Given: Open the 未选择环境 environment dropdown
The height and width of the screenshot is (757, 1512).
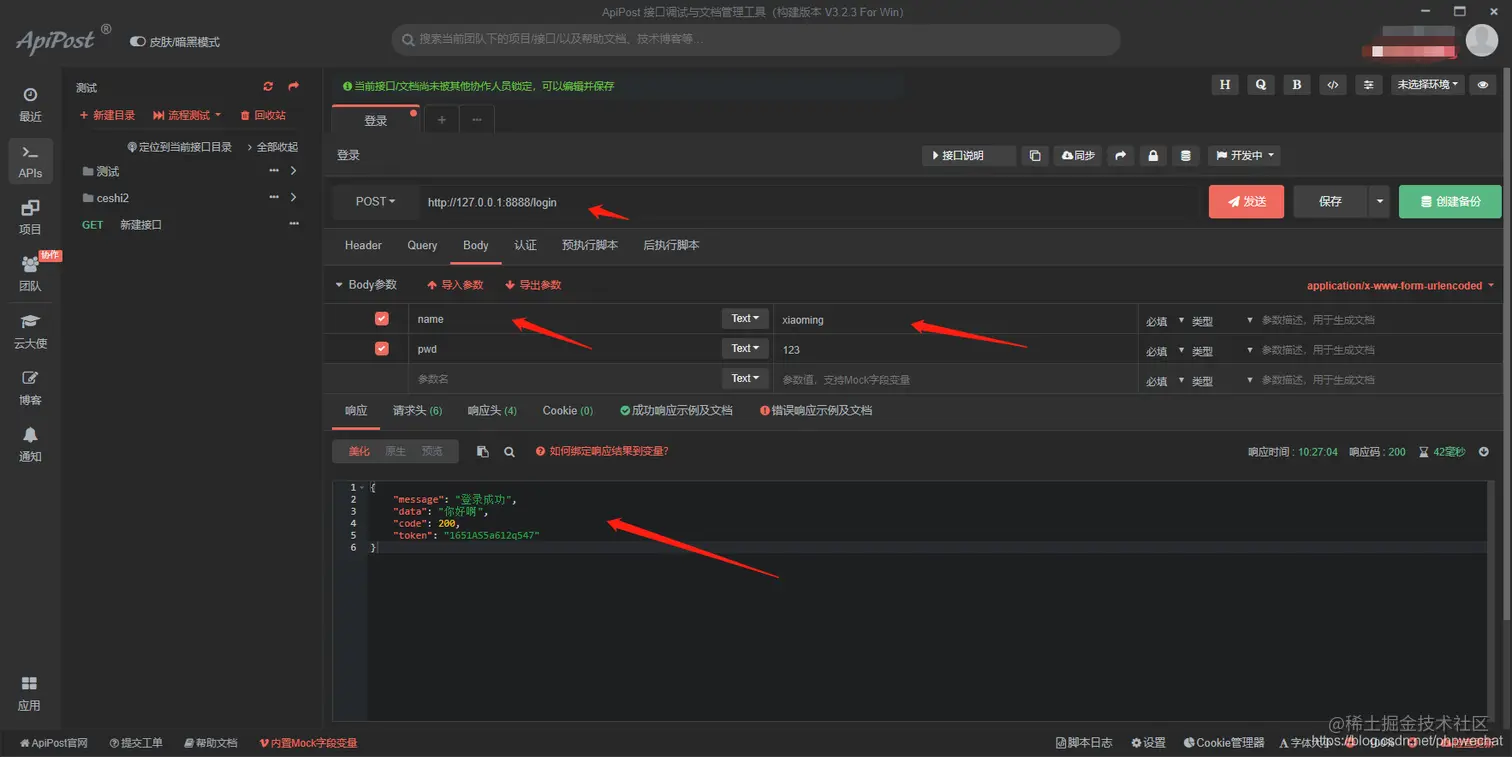Looking at the screenshot, I should pyautogui.click(x=1428, y=85).
